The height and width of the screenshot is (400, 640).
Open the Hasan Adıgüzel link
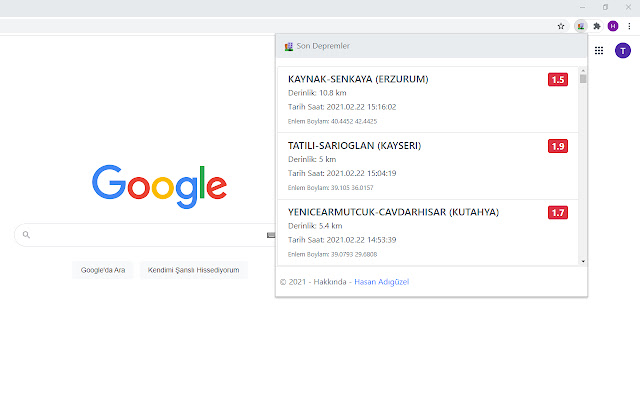click(382, 282)
